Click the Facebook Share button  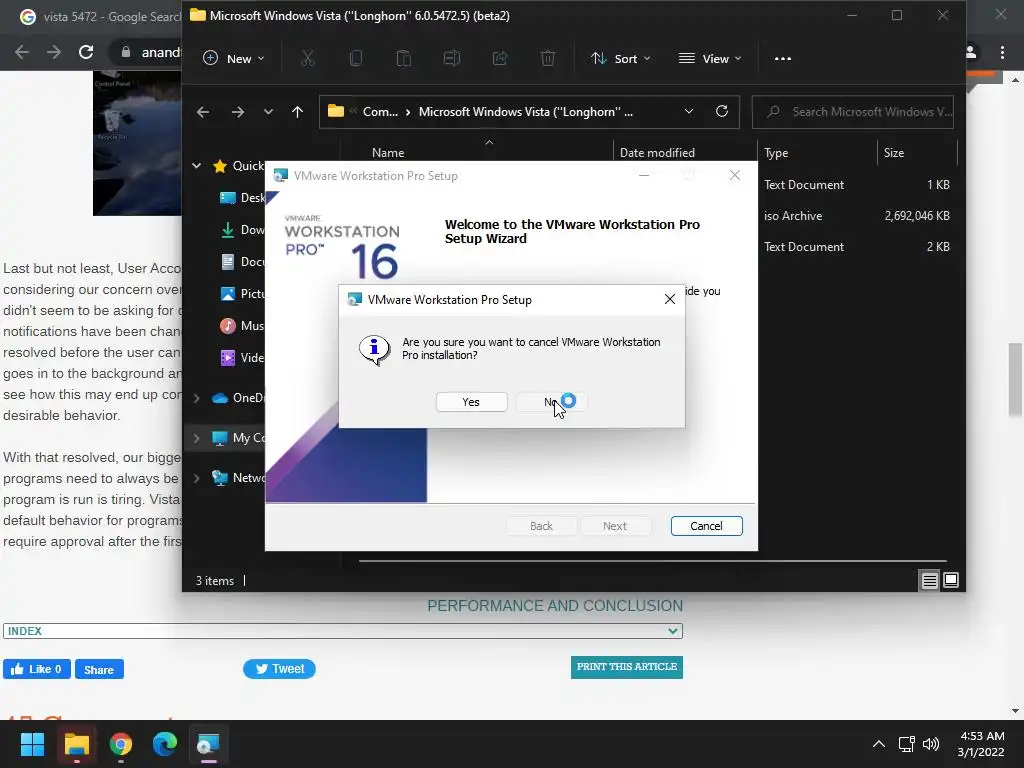[x=99, y=669]
